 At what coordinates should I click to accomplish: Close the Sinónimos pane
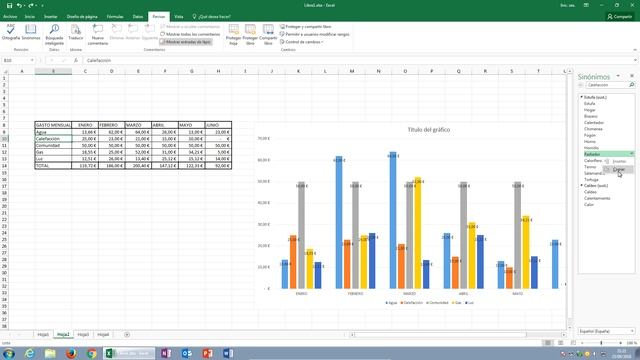632,76
